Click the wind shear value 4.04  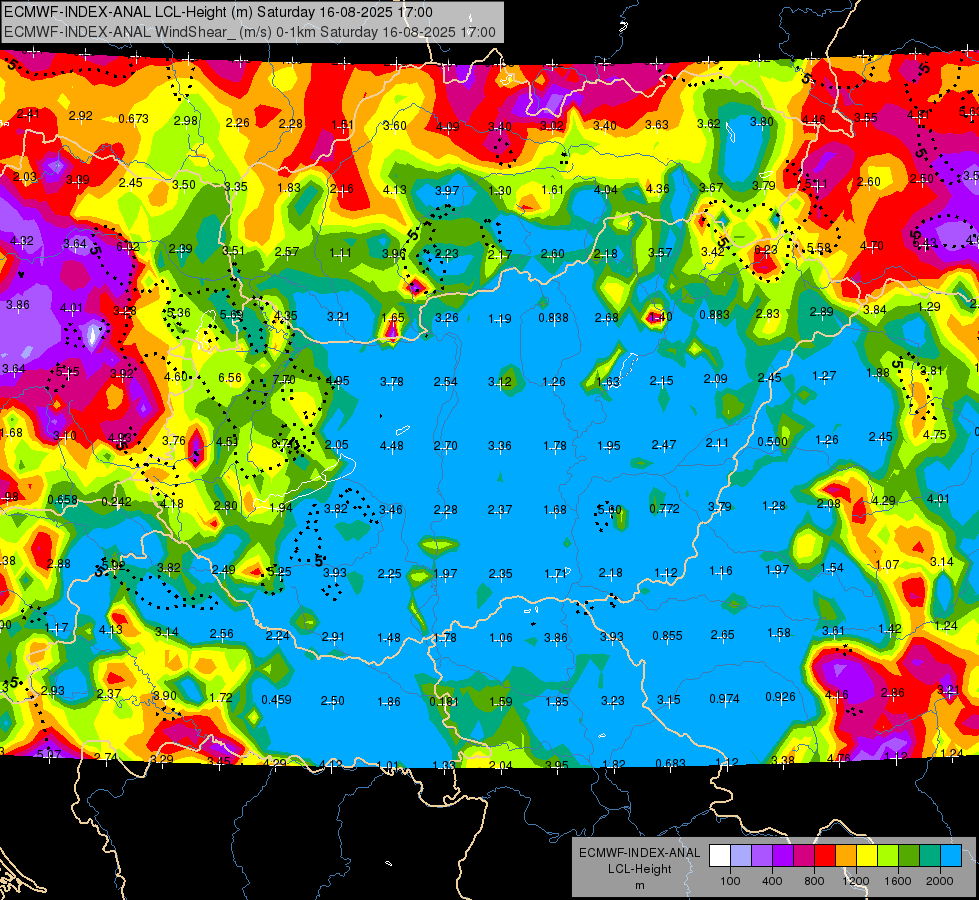coord(606,189)
